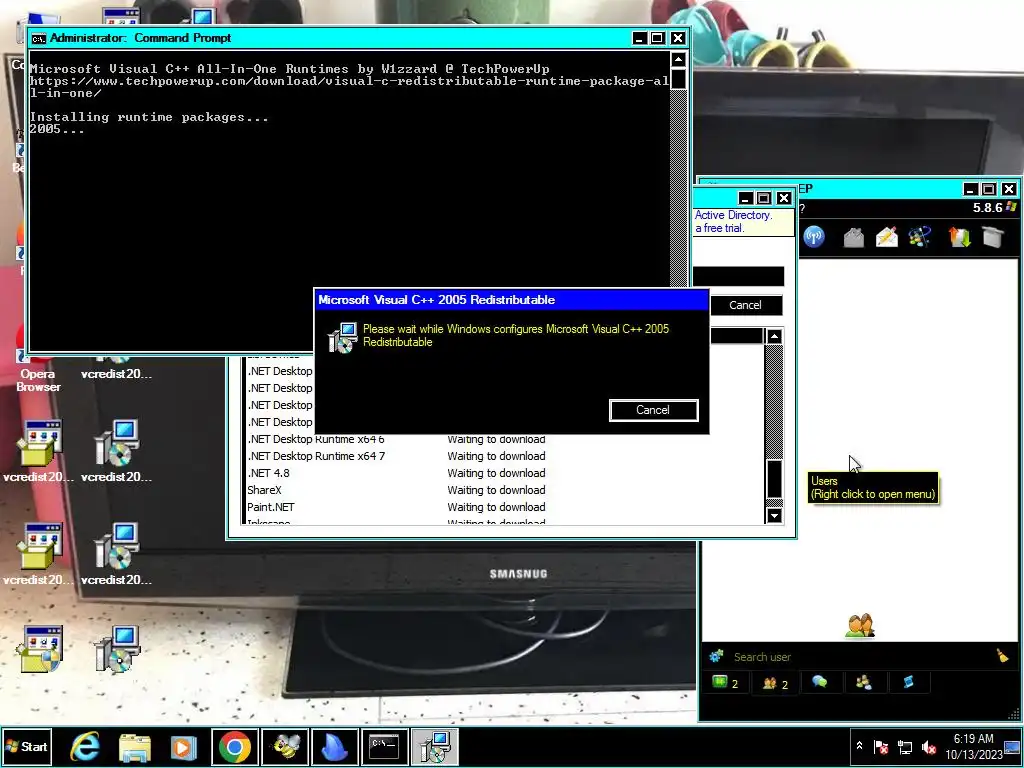Open Windows Explorer folder on taskbar
The width and height of the screenshot is (1024, 768).
(135, 747)
